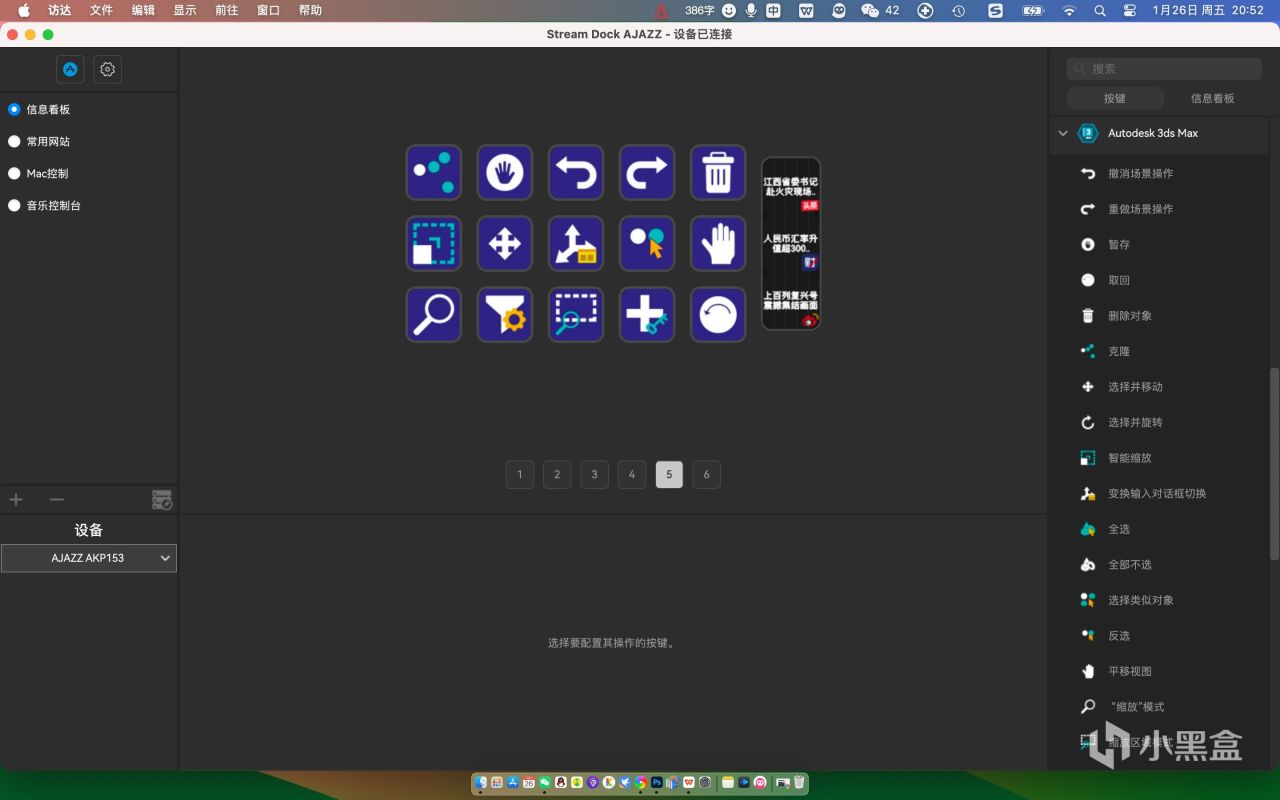Image resolution: width=1280 pixels, height=800 pixels.
Task: Select the open hand pan key in the grid
Action: pos(718,244)
